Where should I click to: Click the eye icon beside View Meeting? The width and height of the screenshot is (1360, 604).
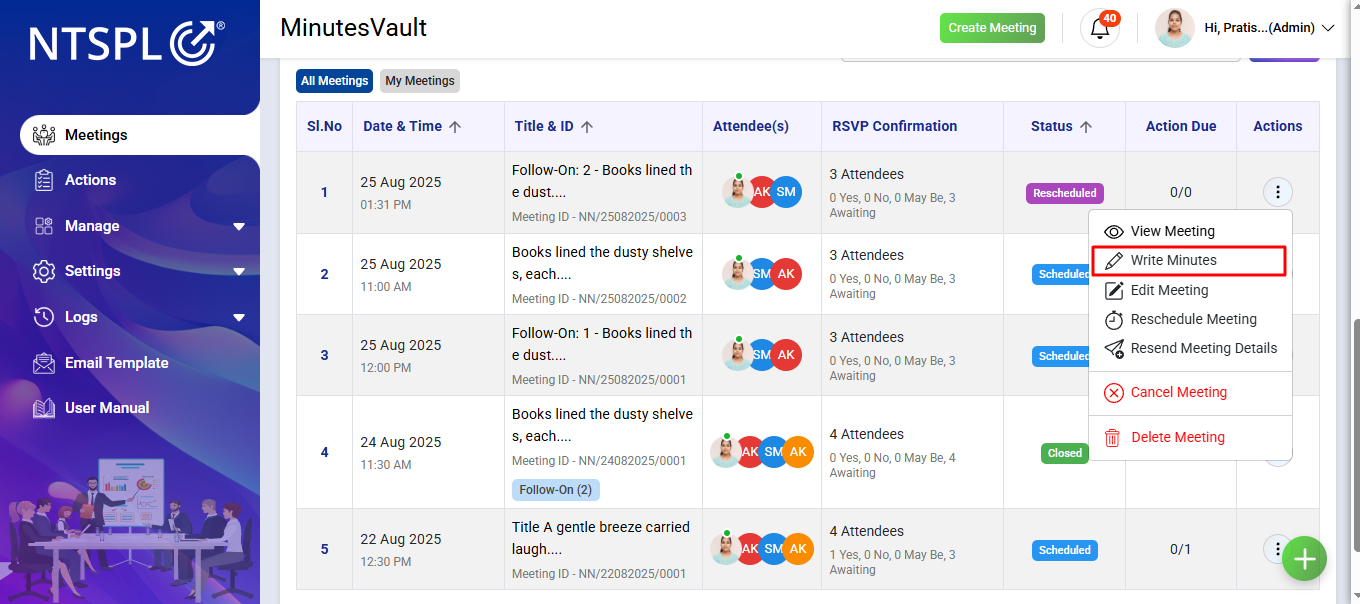point(1114,232)
